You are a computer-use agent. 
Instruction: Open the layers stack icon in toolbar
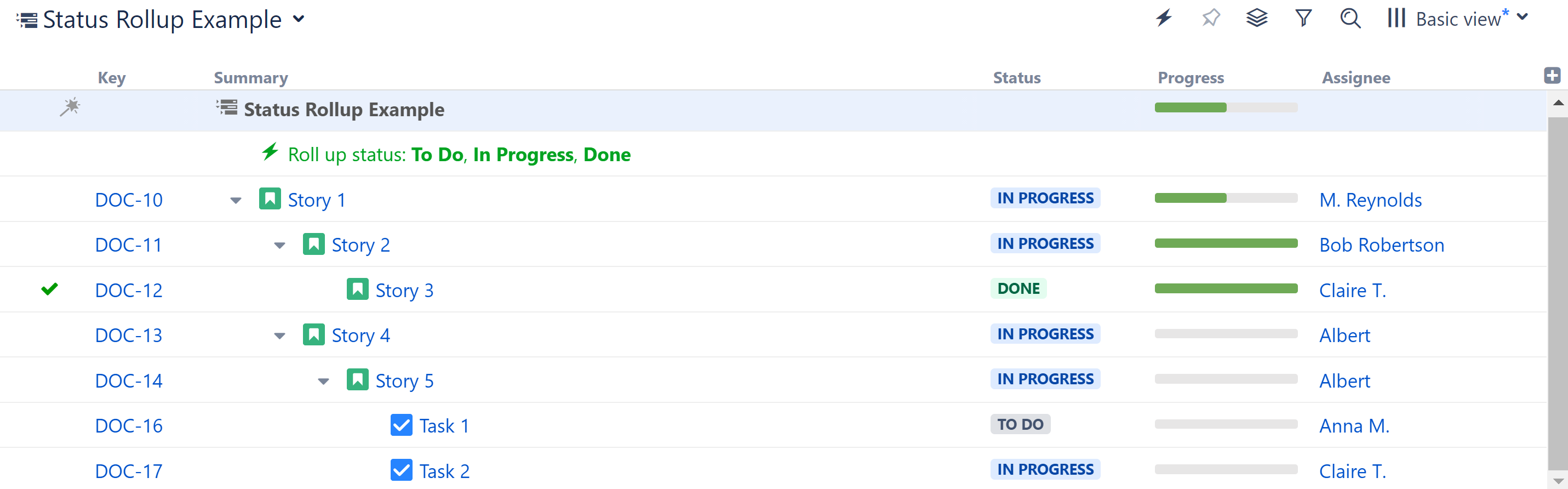coord(1256,18)
